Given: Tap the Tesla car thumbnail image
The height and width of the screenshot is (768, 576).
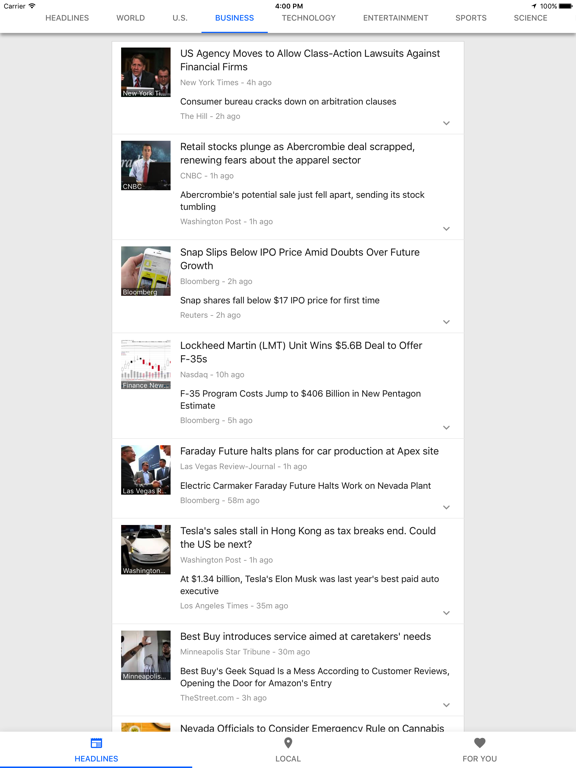Looking at the screenshot, I should click(x=146, y=550).
